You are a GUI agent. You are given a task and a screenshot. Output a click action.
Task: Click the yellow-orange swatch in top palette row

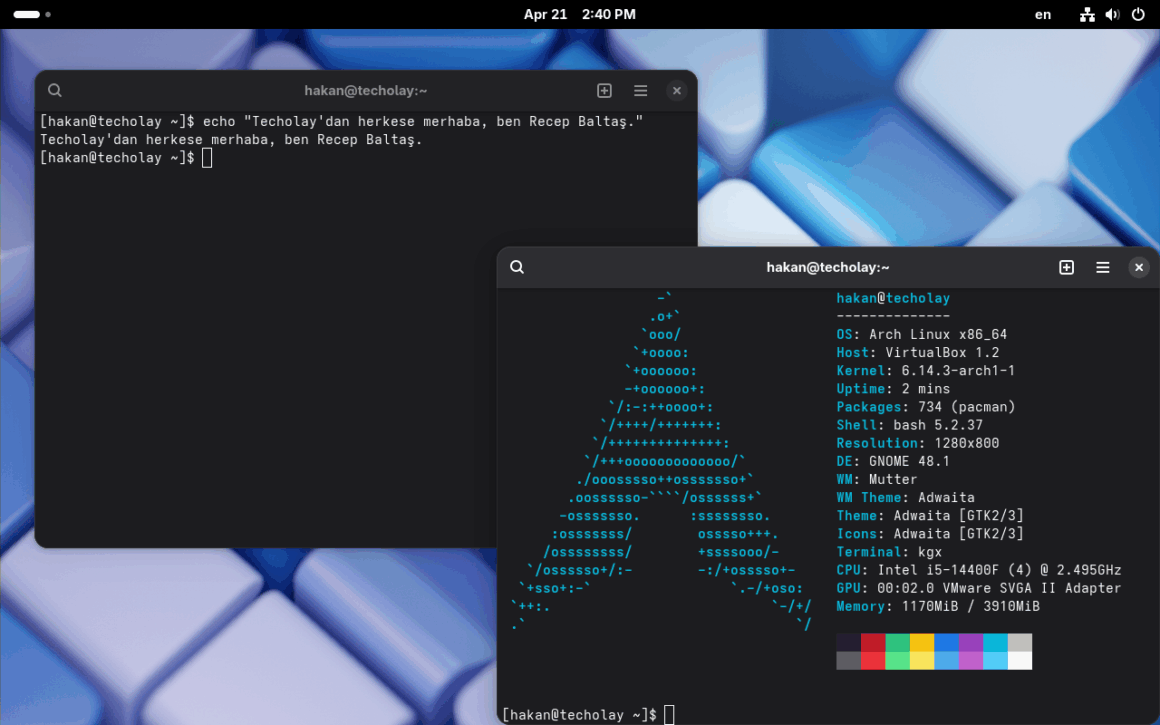pyautogui.click(x=922, y=642)
